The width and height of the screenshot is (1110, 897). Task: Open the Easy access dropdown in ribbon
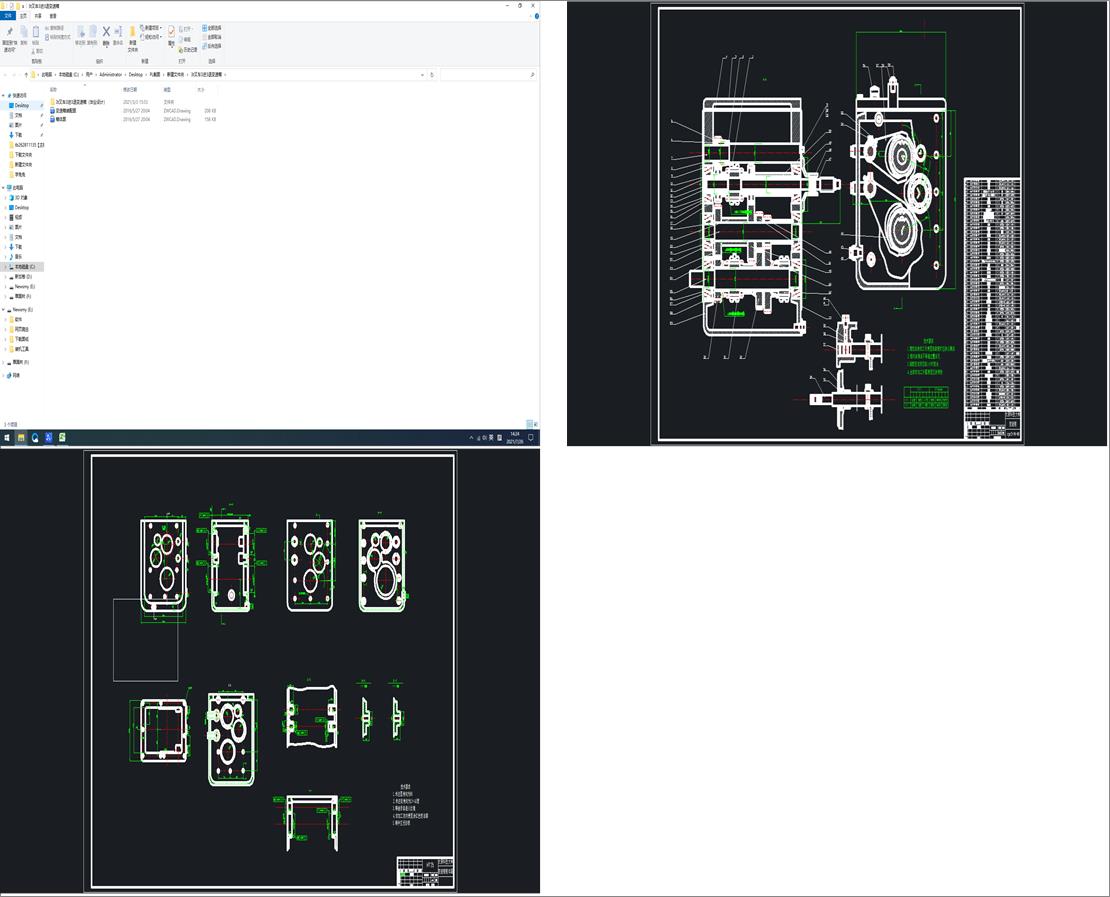tap(151, 37)
